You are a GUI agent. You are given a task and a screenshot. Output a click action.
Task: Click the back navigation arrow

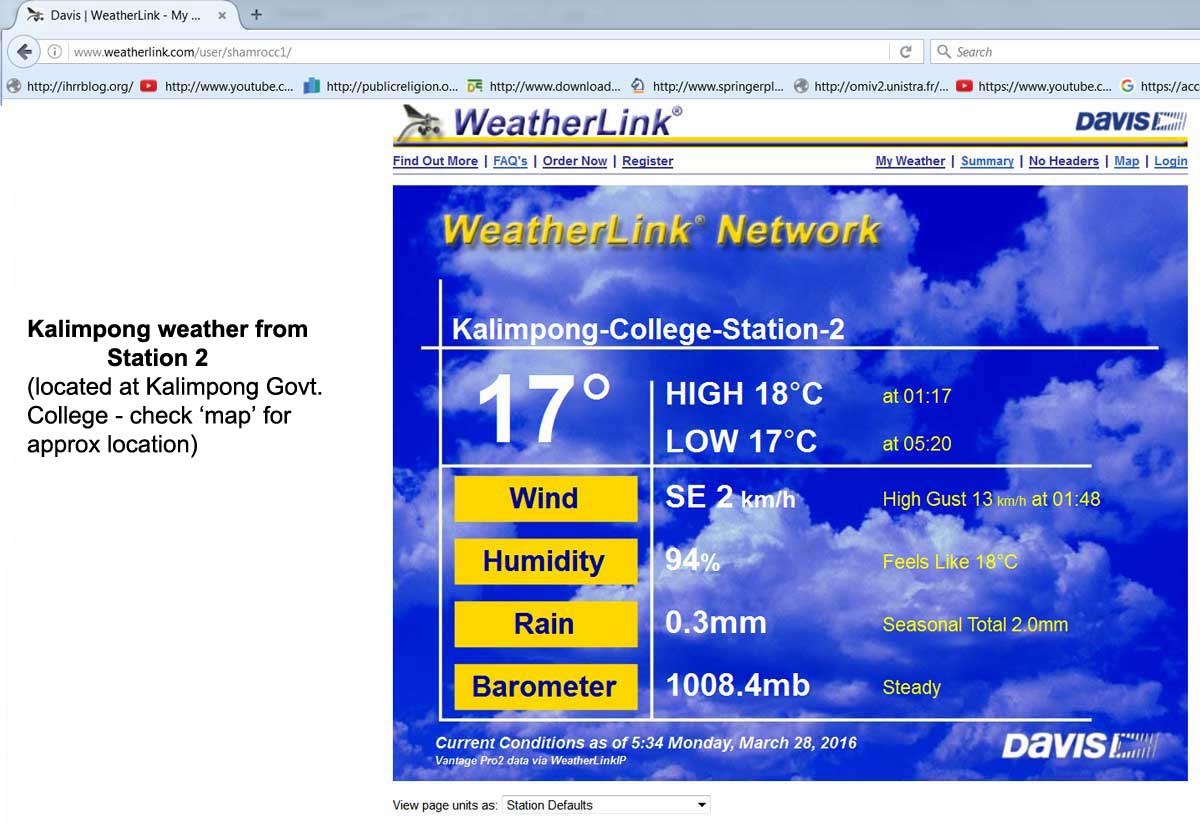(22, 52)
